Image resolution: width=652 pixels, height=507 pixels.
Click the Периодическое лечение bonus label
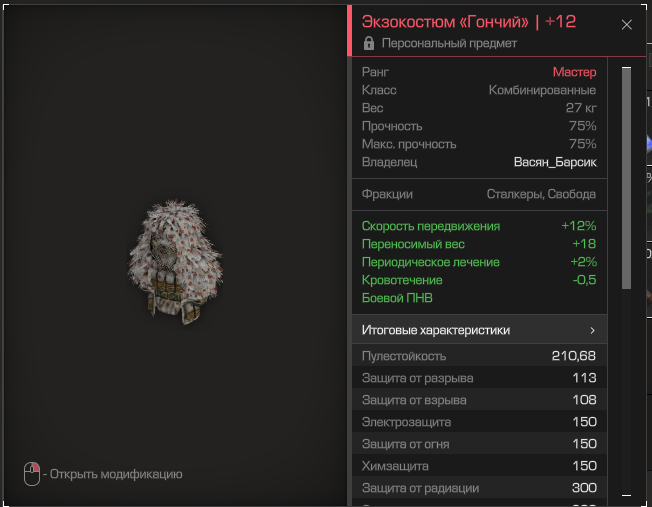point(430,262)
